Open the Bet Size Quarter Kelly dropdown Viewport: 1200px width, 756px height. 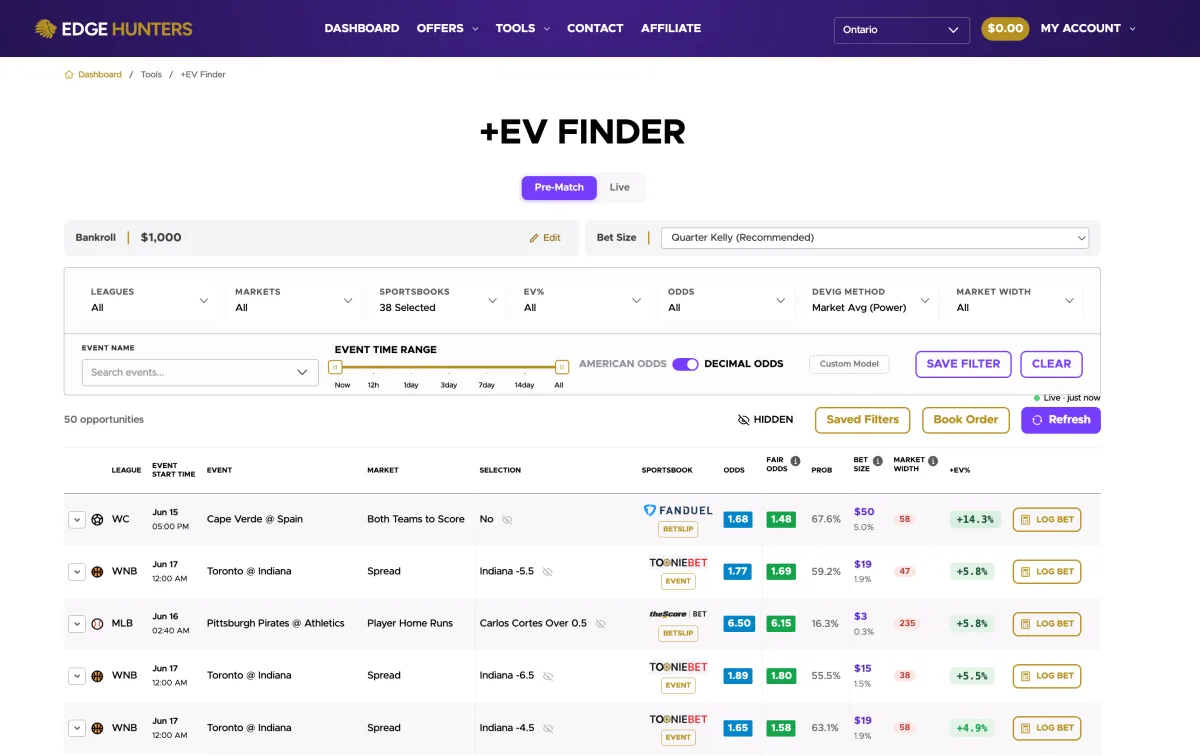point(874,238)
